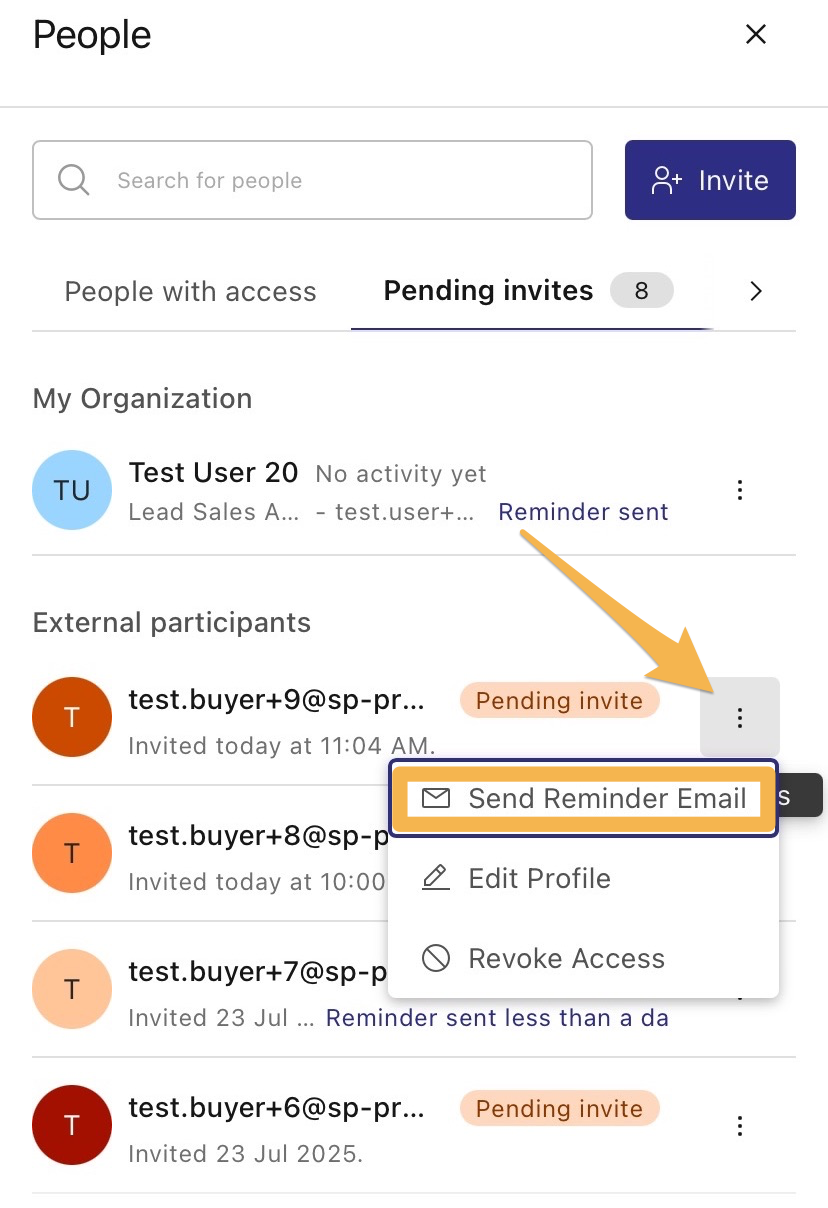Click the prohibition icon beside Revoke Access
Screen dimensions: 828x1208
(x=435, y=958)
